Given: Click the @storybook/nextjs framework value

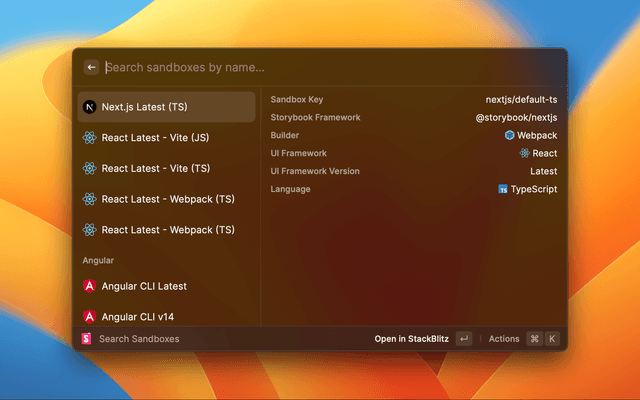Looking at the screenshot, I should pos(516,117).
